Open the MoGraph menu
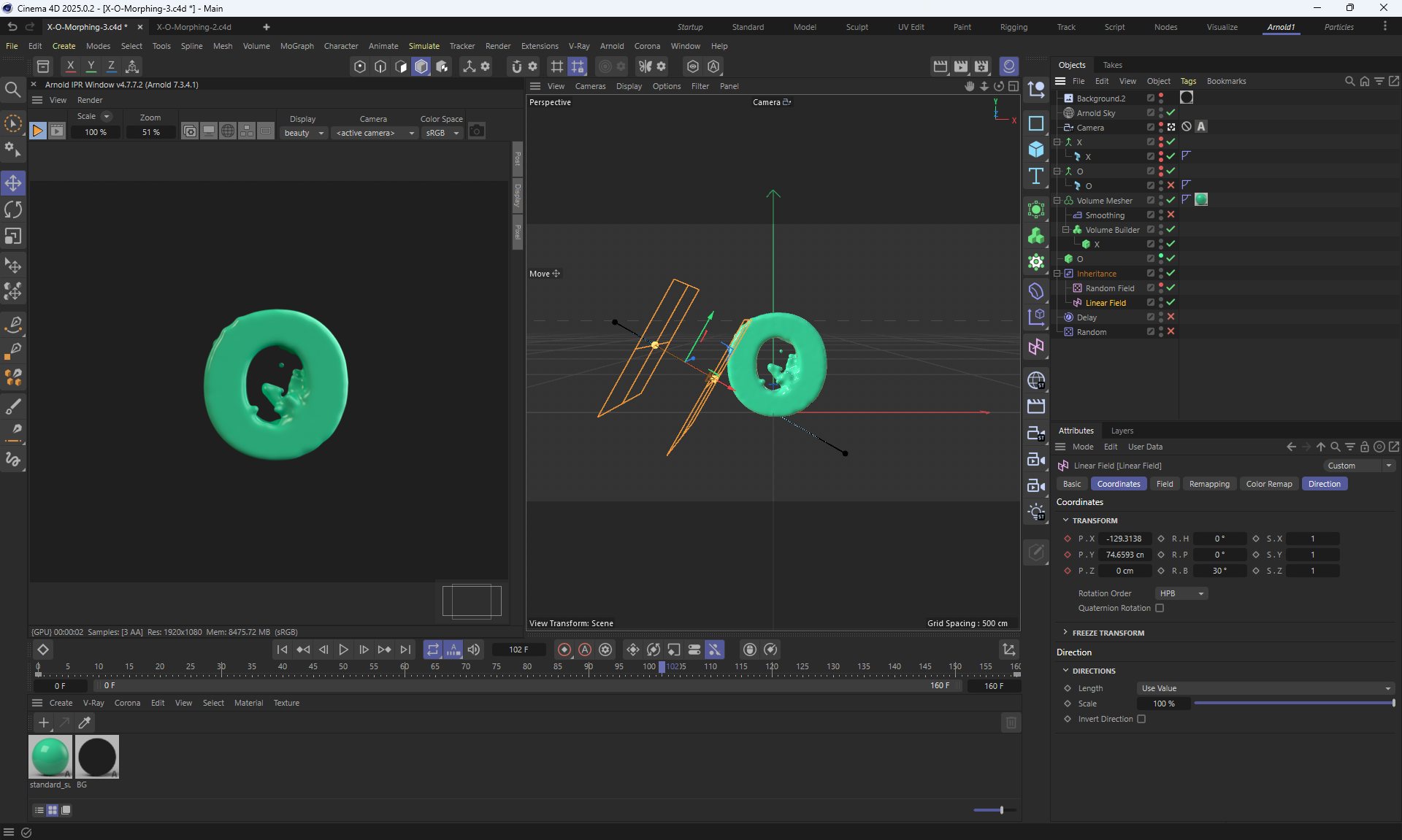The width and height of the screenshot is (1402, 840). pos(296,46)
